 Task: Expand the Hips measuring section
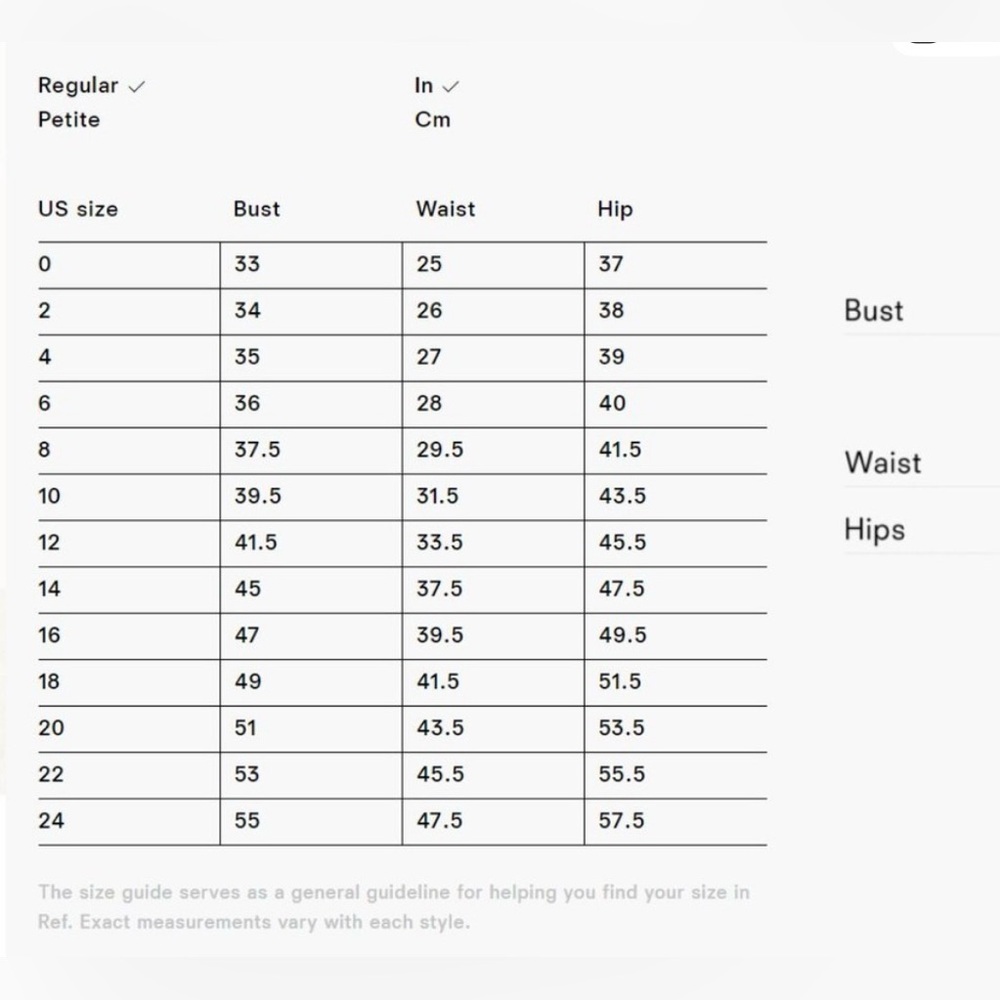[922, 529]
